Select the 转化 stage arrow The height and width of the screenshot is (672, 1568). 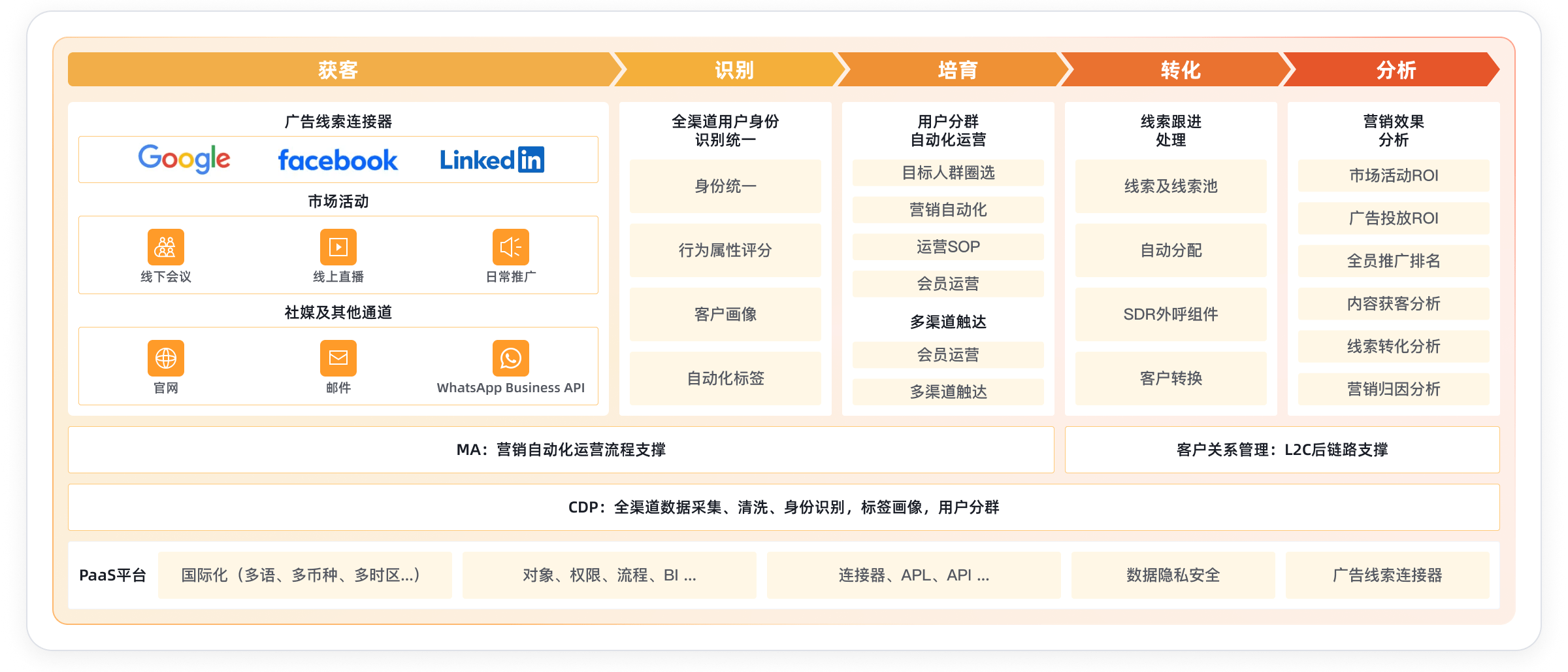(x=1180, y=70)
